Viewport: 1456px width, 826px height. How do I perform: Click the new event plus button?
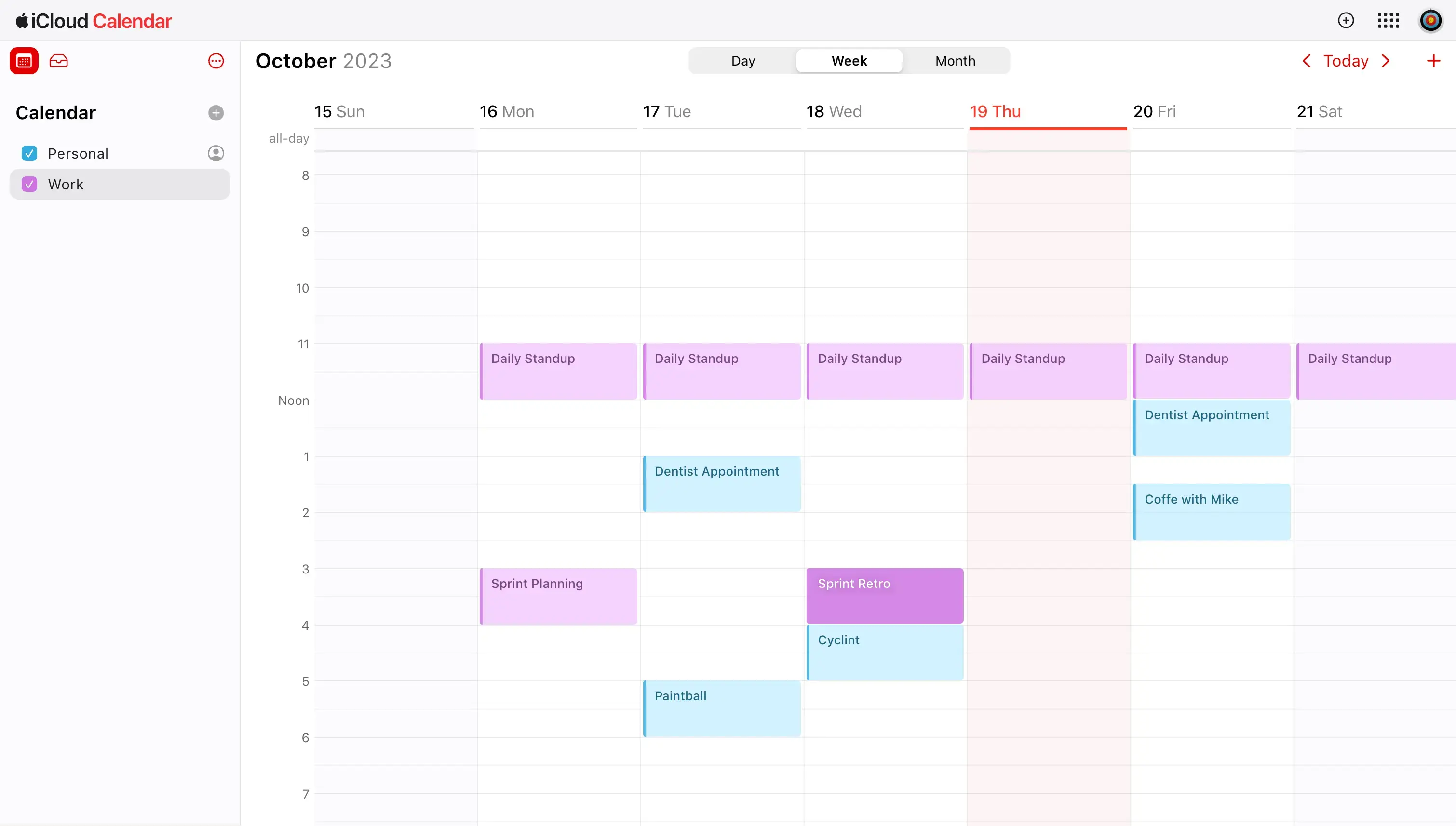[1433, 61]
